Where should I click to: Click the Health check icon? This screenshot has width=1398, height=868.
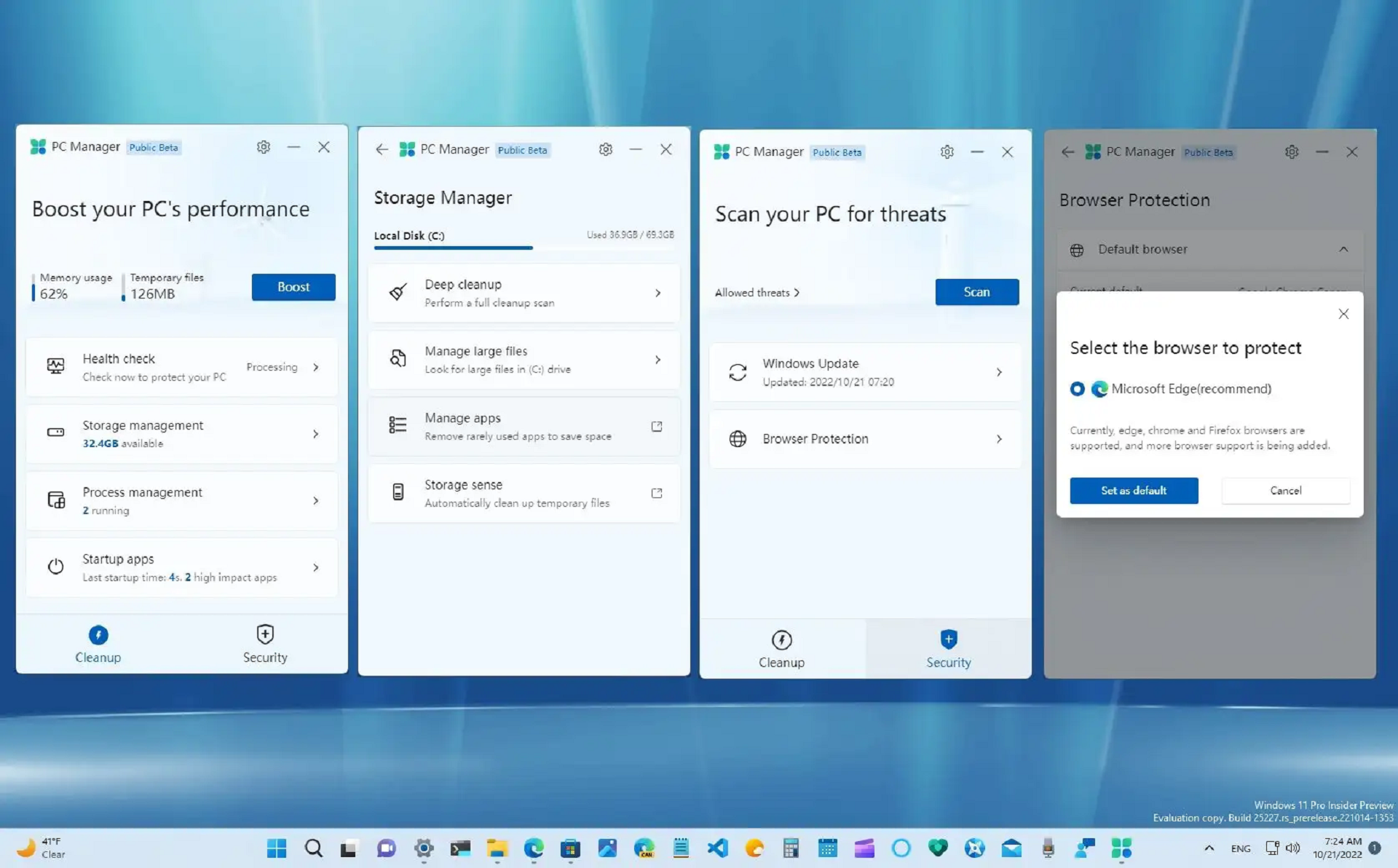pos(56,366)
